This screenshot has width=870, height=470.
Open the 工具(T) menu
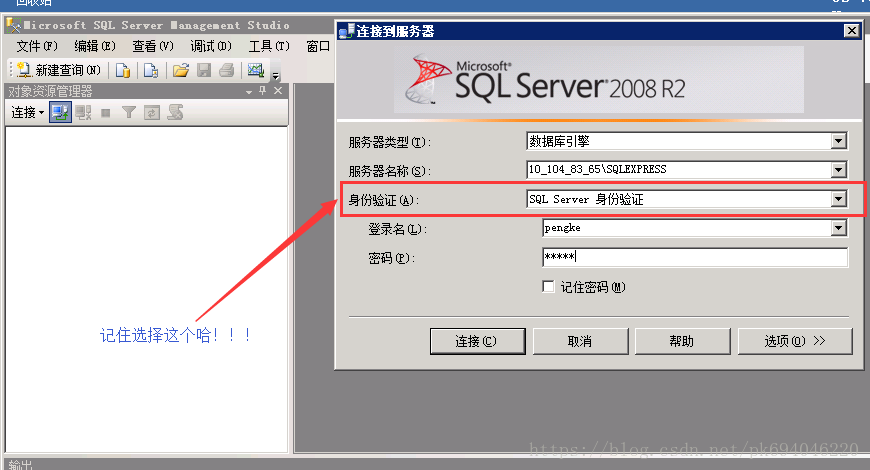pyautogui.click(x=269, y=46)
